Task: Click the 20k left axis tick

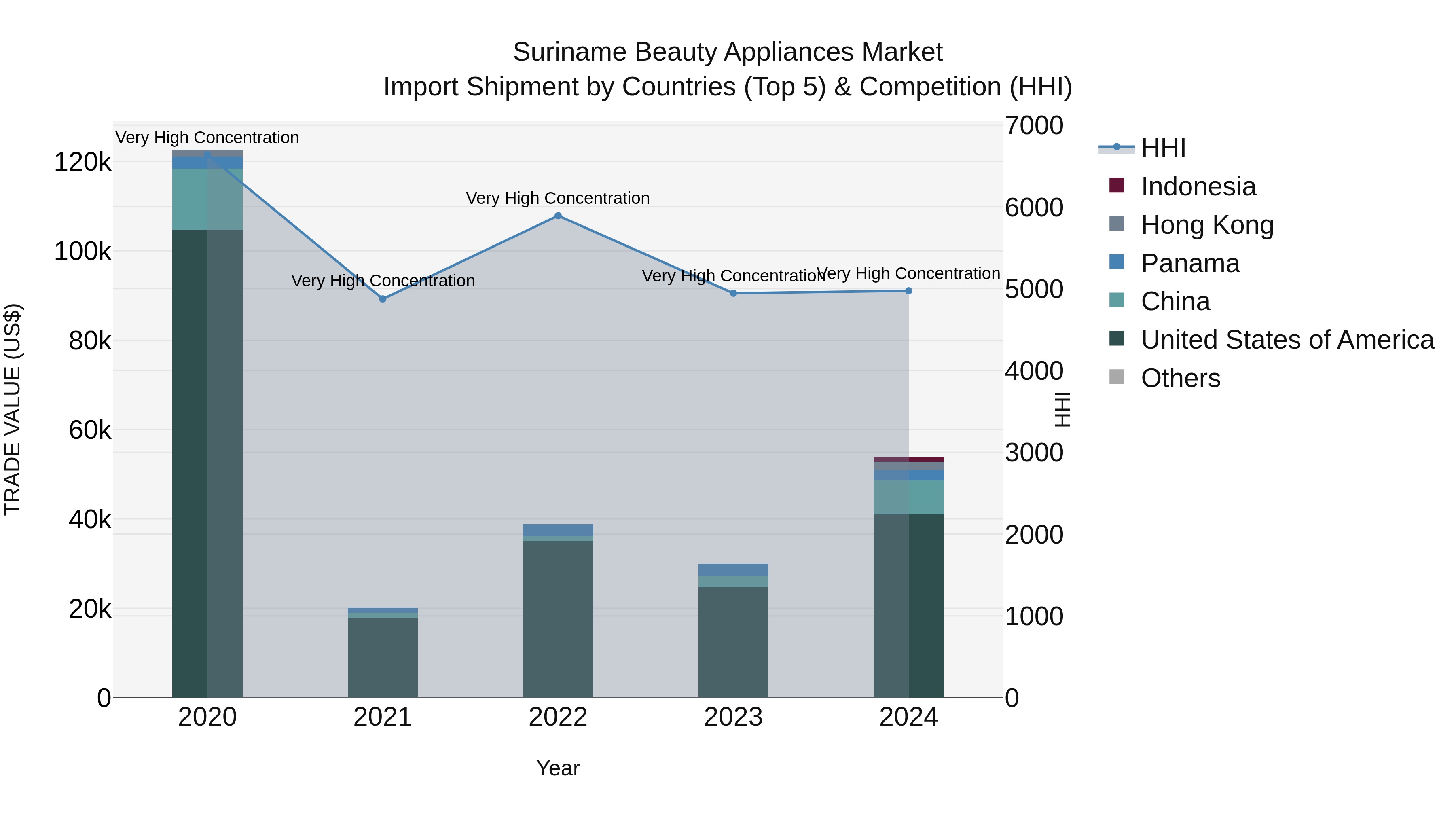Action: [90, 609]
